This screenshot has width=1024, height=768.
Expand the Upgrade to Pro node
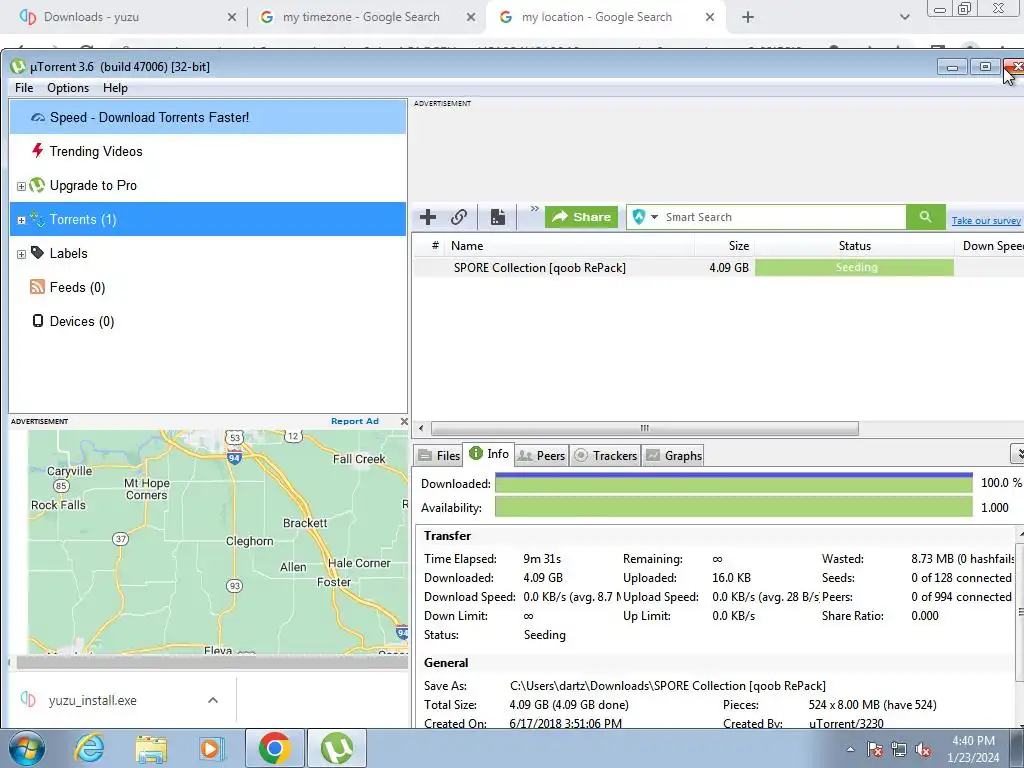tap(21, 186)
